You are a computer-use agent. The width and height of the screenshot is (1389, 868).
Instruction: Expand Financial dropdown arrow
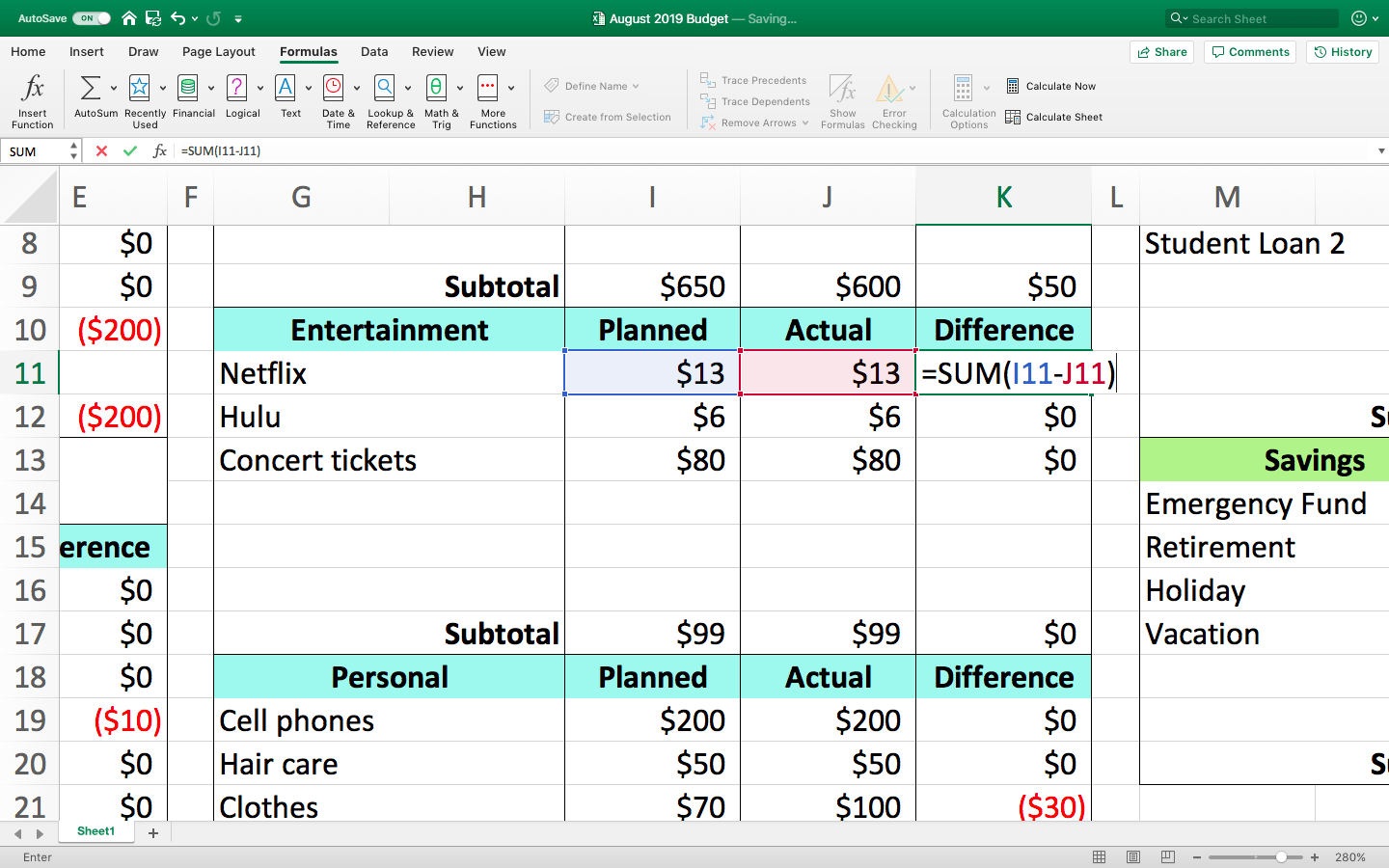point(211,88)
